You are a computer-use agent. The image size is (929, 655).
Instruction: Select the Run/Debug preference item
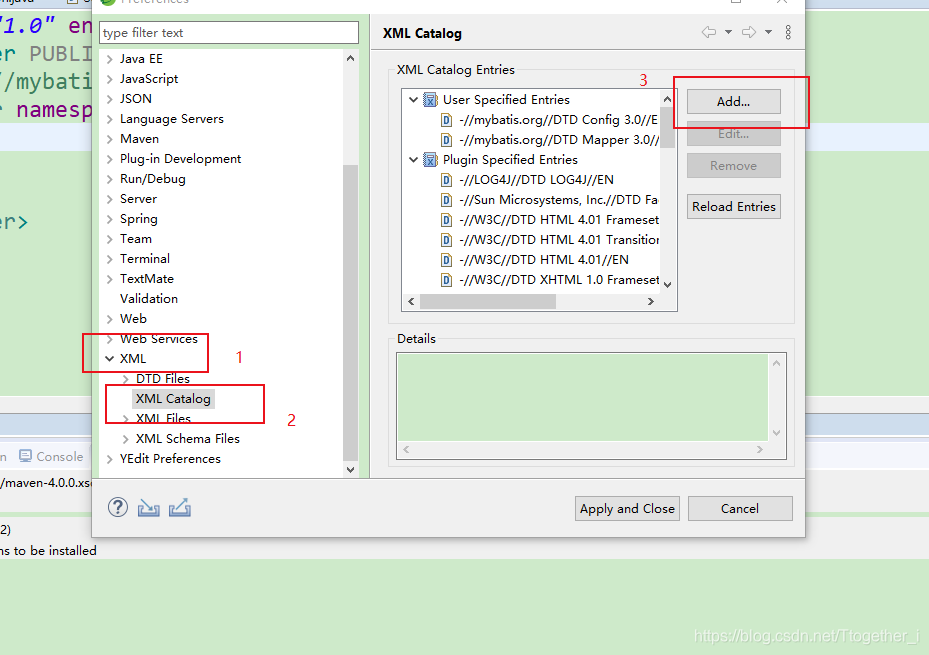tap(152, 179)
